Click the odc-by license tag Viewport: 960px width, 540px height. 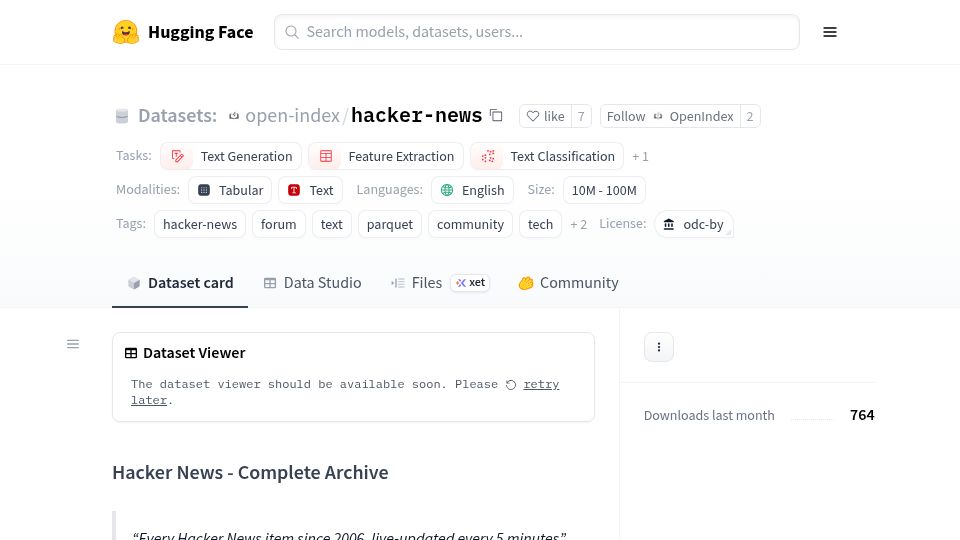[694, 225]
